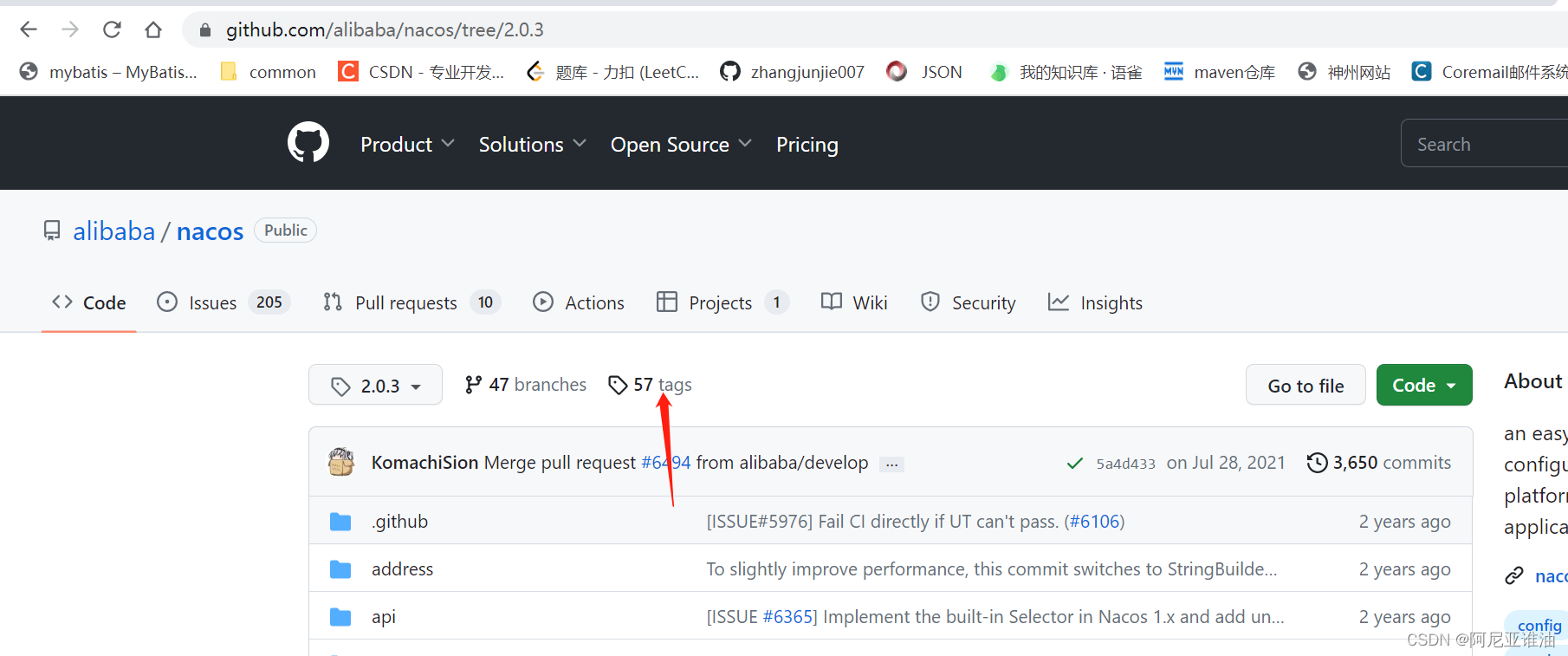Open the common bookmarks folder
The image size is (1568, 656).
[268, 72]
